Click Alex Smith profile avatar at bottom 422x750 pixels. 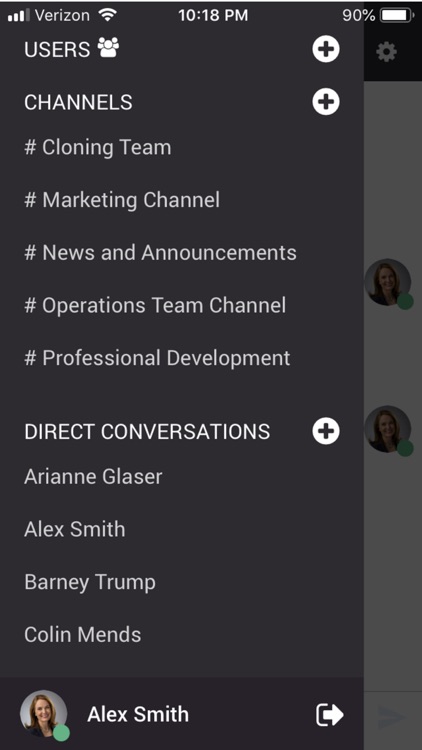pos(44,714)
